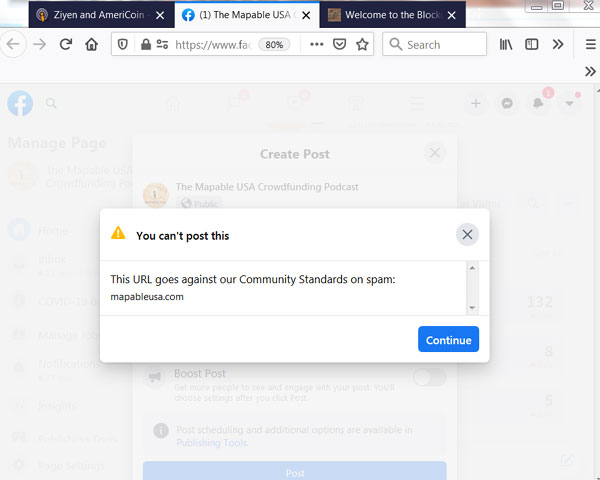Click the browser forward arrow
This screenshot has width=600, height=480.
40,44
